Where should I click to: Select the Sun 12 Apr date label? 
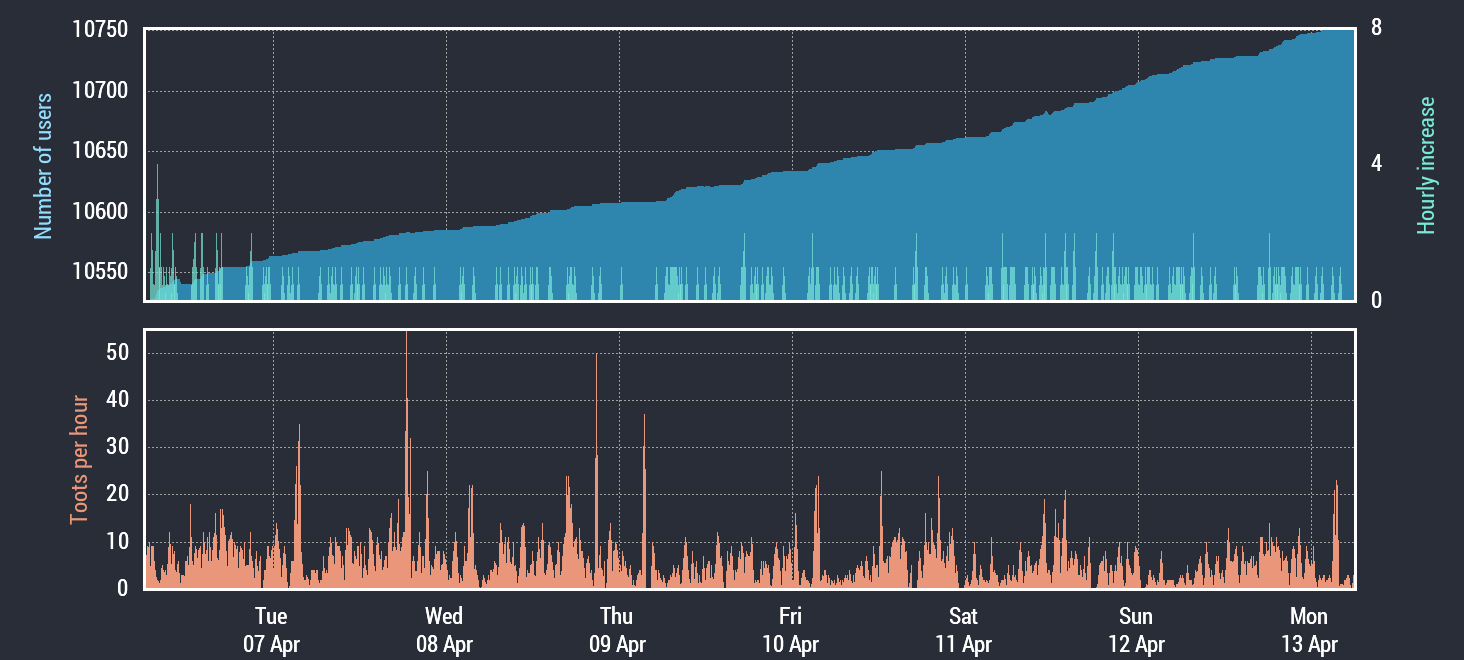click(1136, 630)
